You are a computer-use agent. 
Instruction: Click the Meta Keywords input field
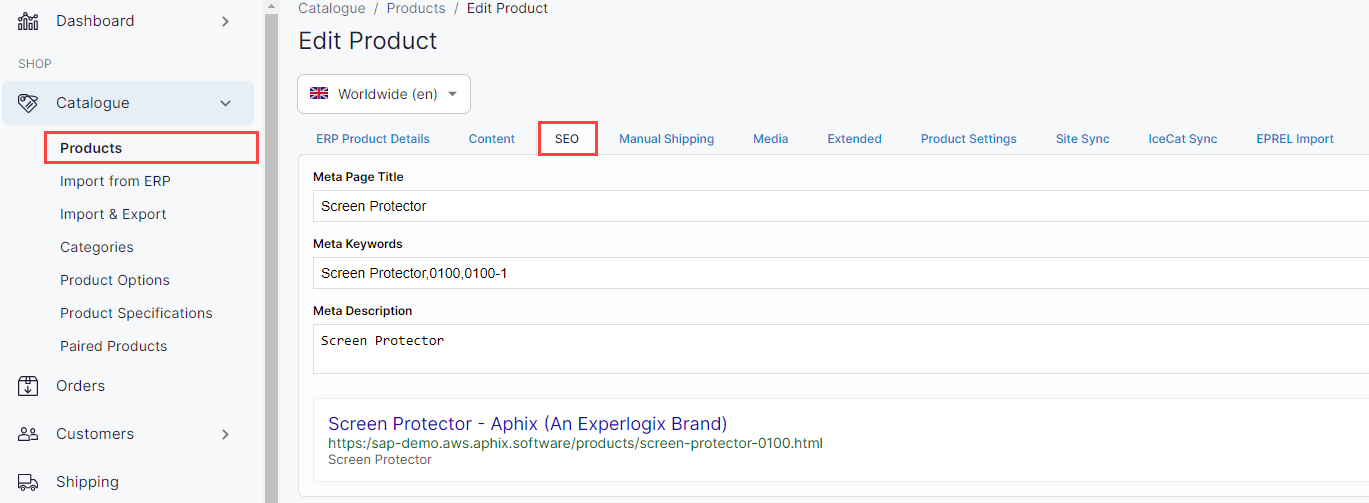click(x=840, y=273)
